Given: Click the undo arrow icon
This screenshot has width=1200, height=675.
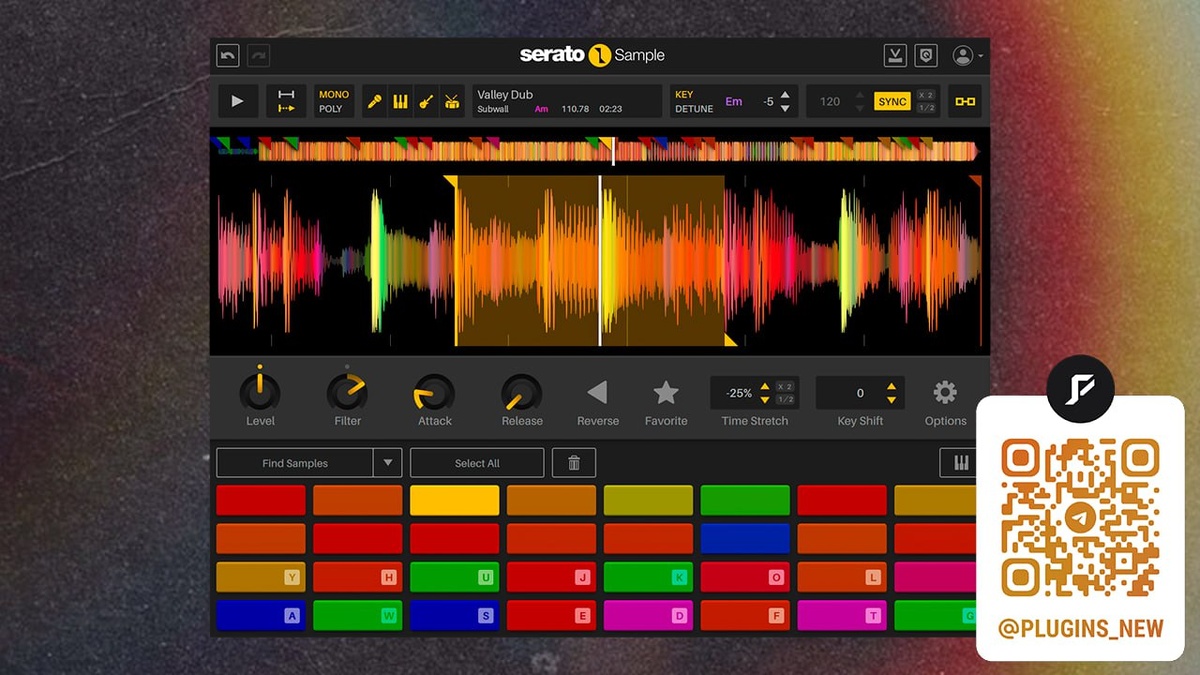Looking at the screenshot, I should [228, 56].
